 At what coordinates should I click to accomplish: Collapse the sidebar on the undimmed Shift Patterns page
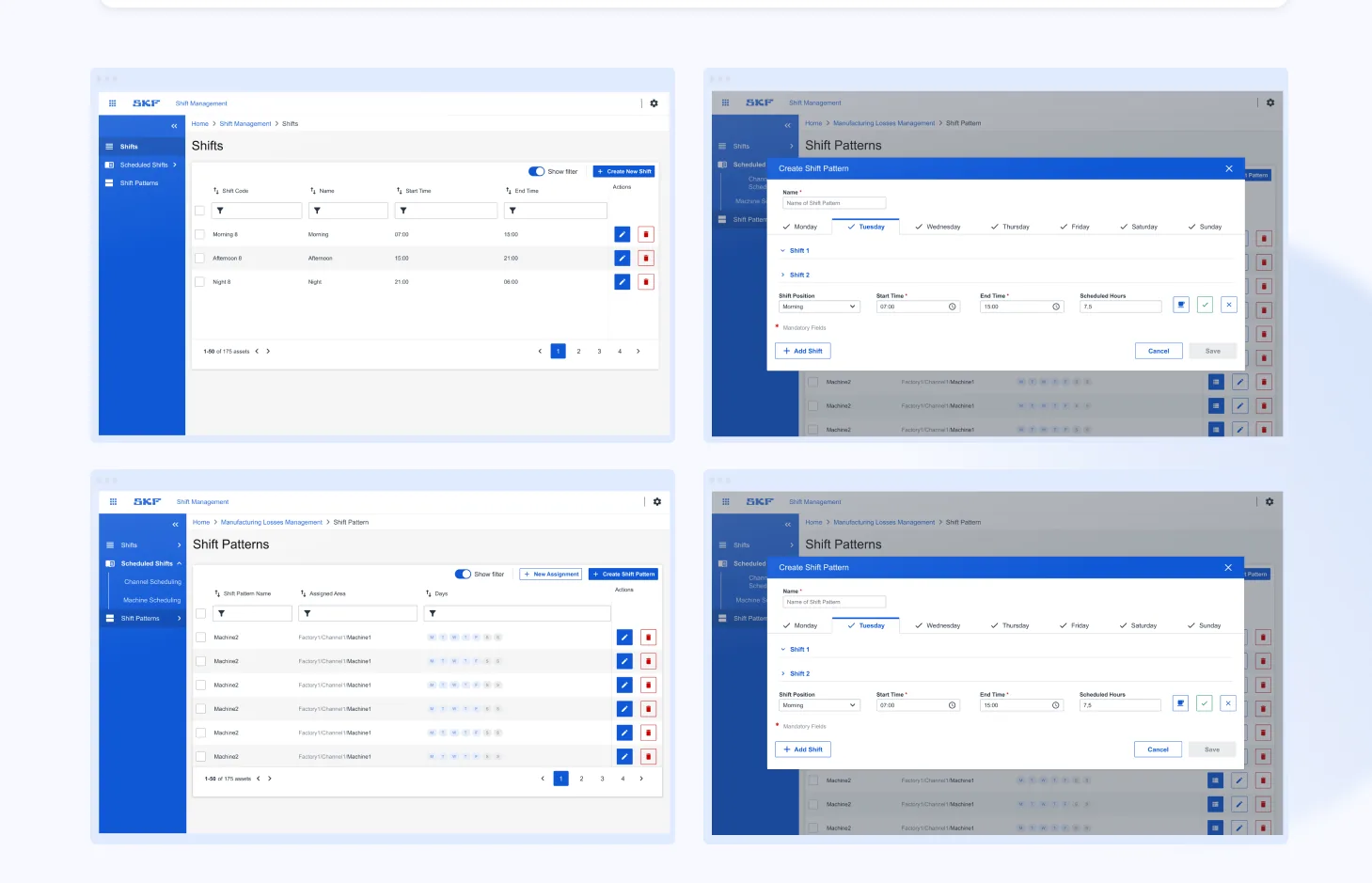(x=175, y=524)
